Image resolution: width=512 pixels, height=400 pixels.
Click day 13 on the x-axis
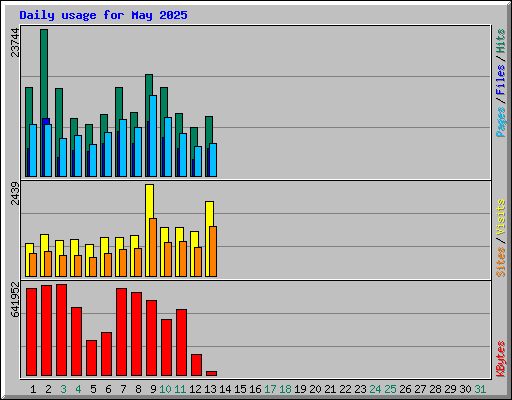click(210, 389)
